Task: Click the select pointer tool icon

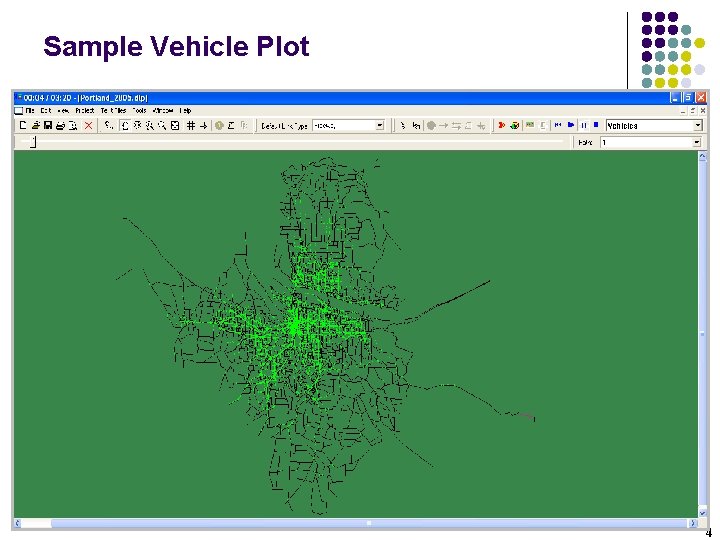Action: tap(403, 125)
